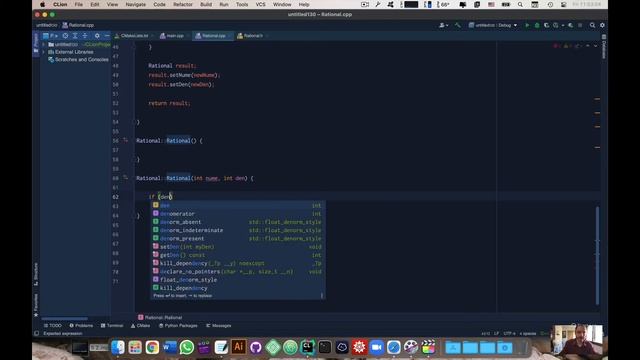640x360 pixels.
Task: Choose 'denorm_present' completion suggestion
Action: (x=238, y=238)
